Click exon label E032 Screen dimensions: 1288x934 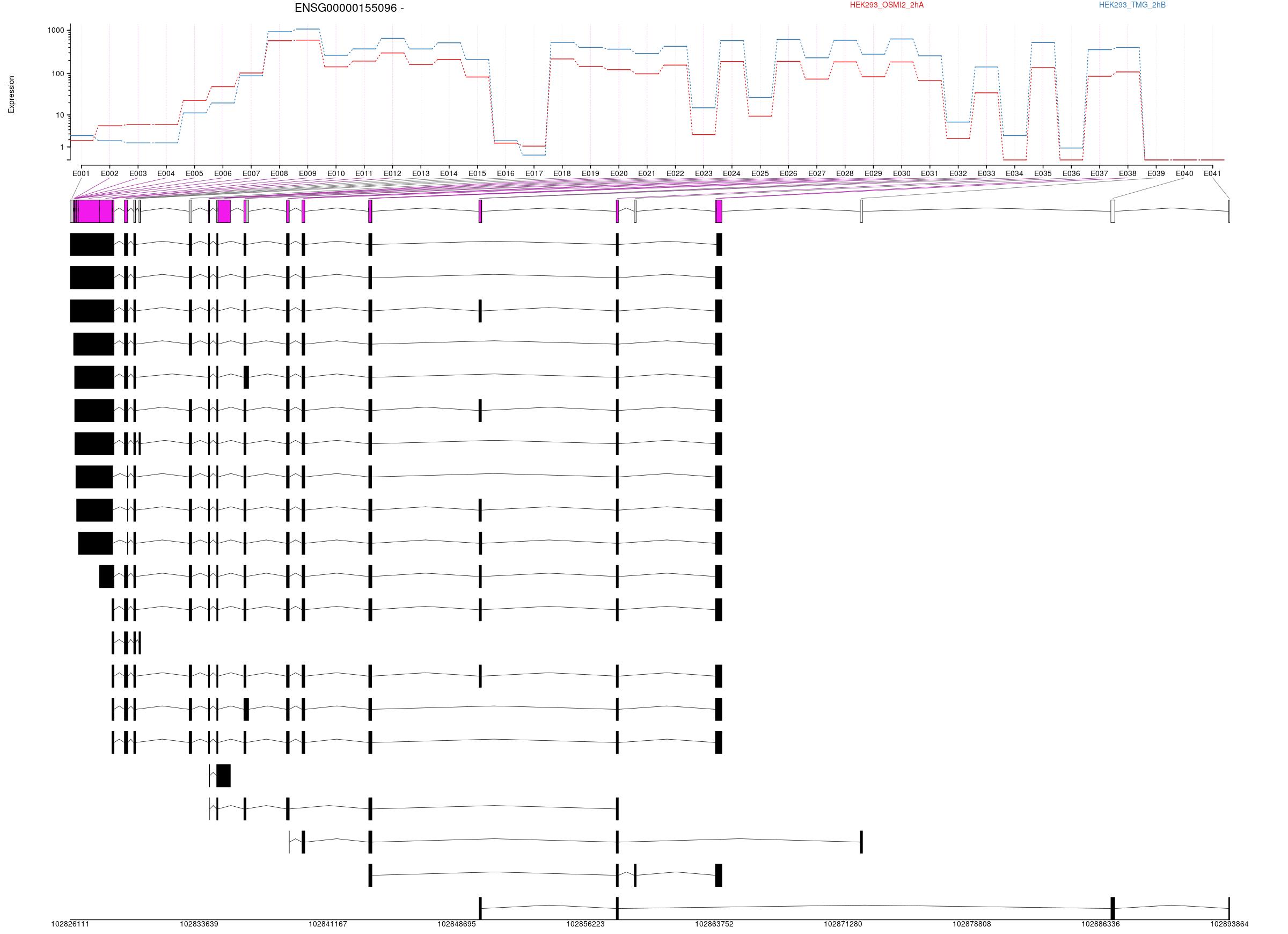click(958, 174)
